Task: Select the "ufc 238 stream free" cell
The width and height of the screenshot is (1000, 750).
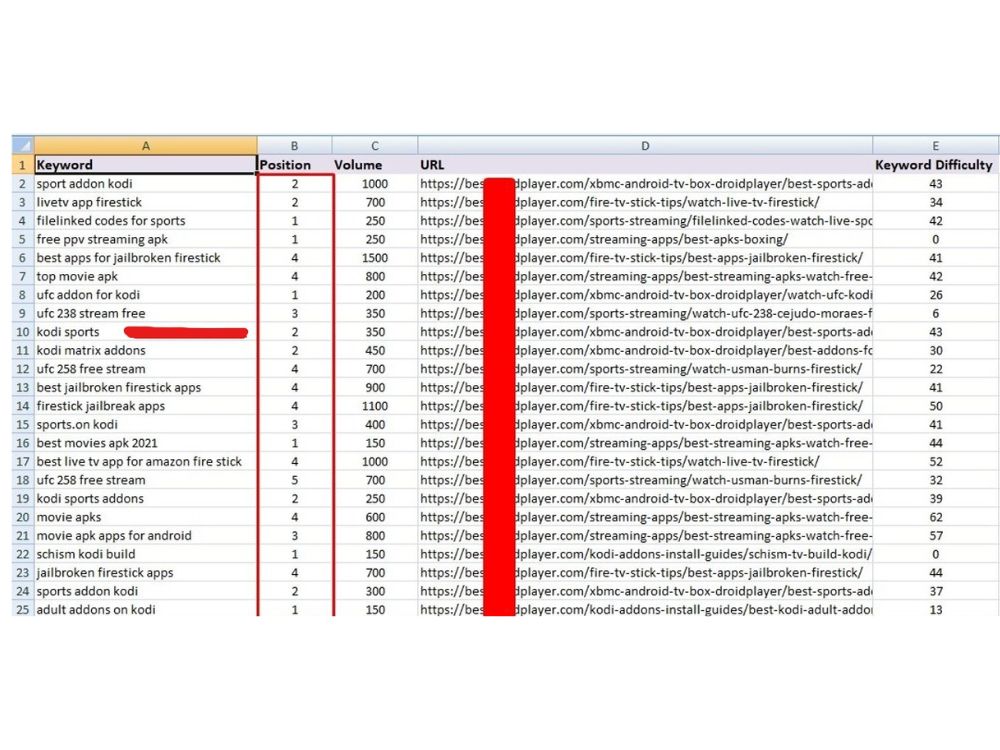Action: (x=145, y=313)
